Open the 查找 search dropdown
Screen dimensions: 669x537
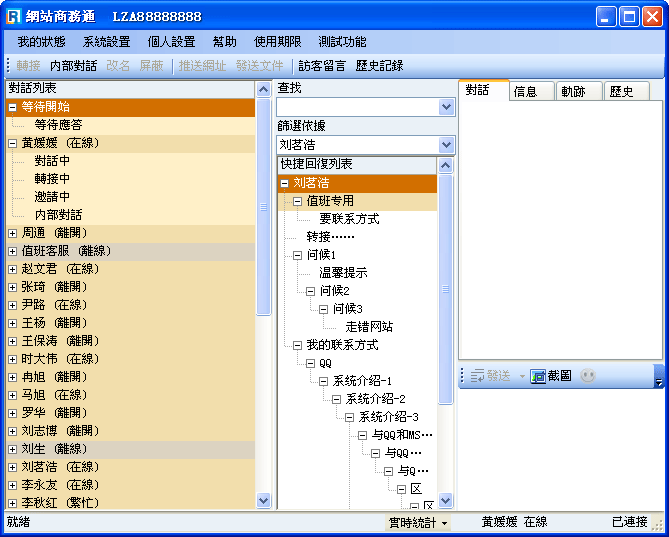(x=446, y=107)
